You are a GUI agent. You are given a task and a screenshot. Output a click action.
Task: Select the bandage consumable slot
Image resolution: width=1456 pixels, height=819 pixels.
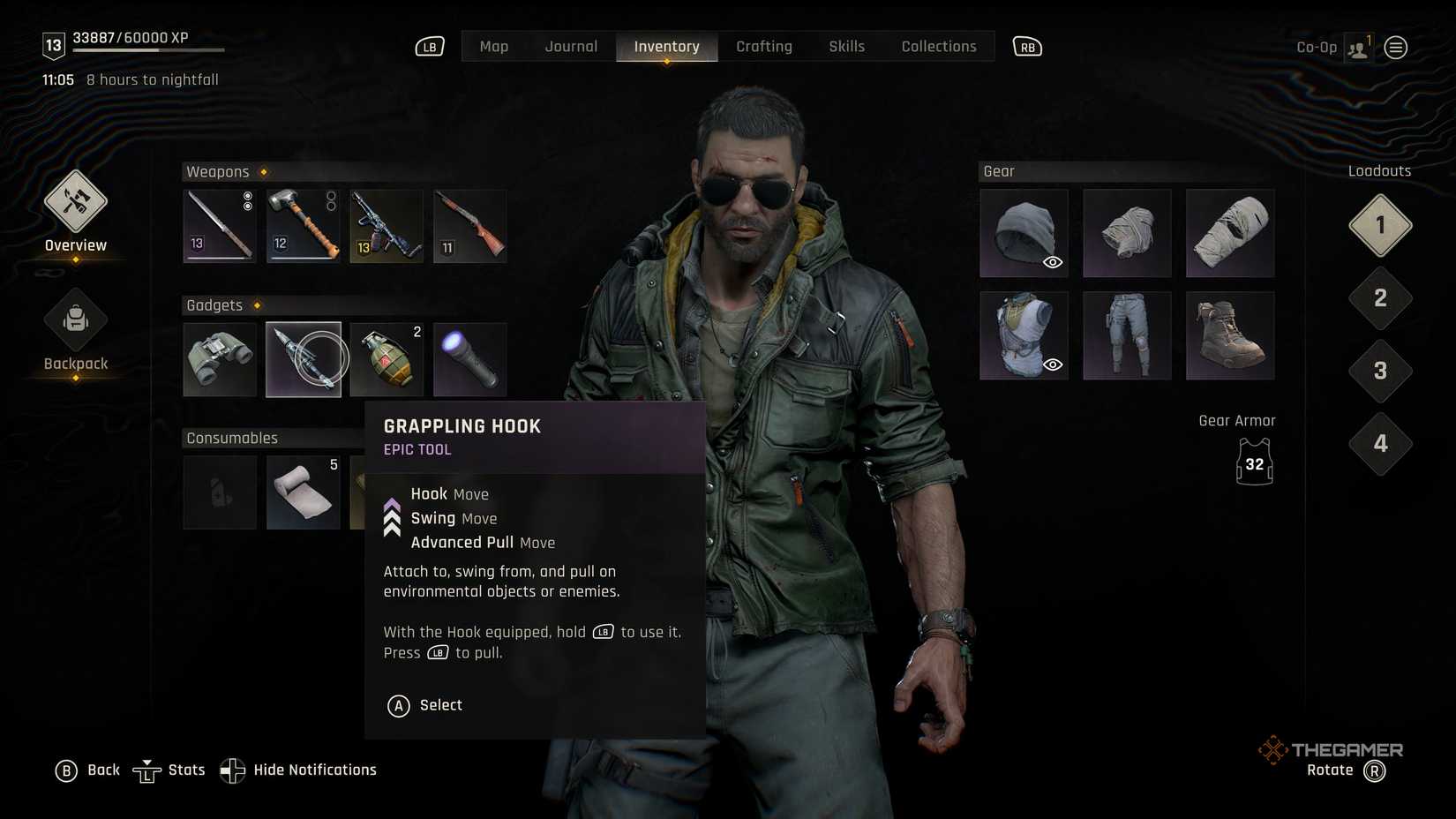[304, 492]
